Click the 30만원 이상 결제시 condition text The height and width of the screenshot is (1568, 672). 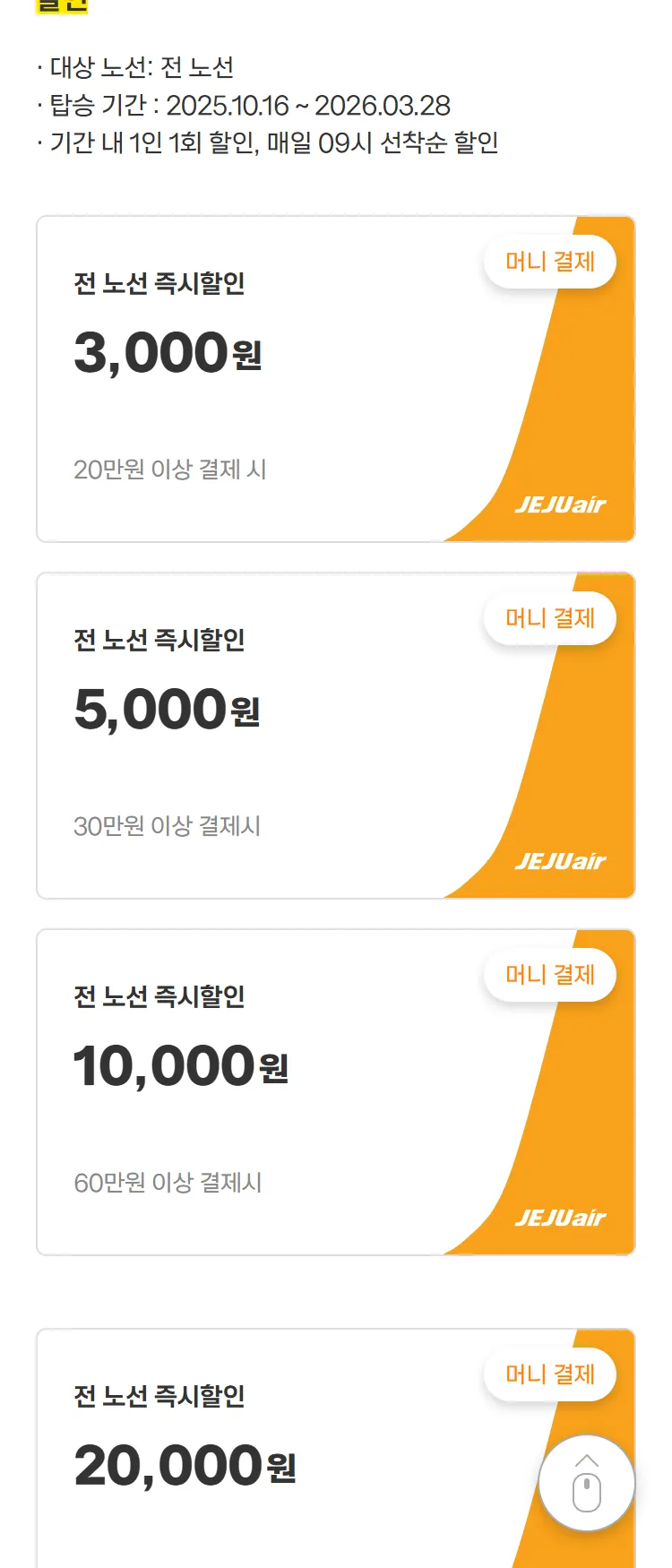pos(168,826)
